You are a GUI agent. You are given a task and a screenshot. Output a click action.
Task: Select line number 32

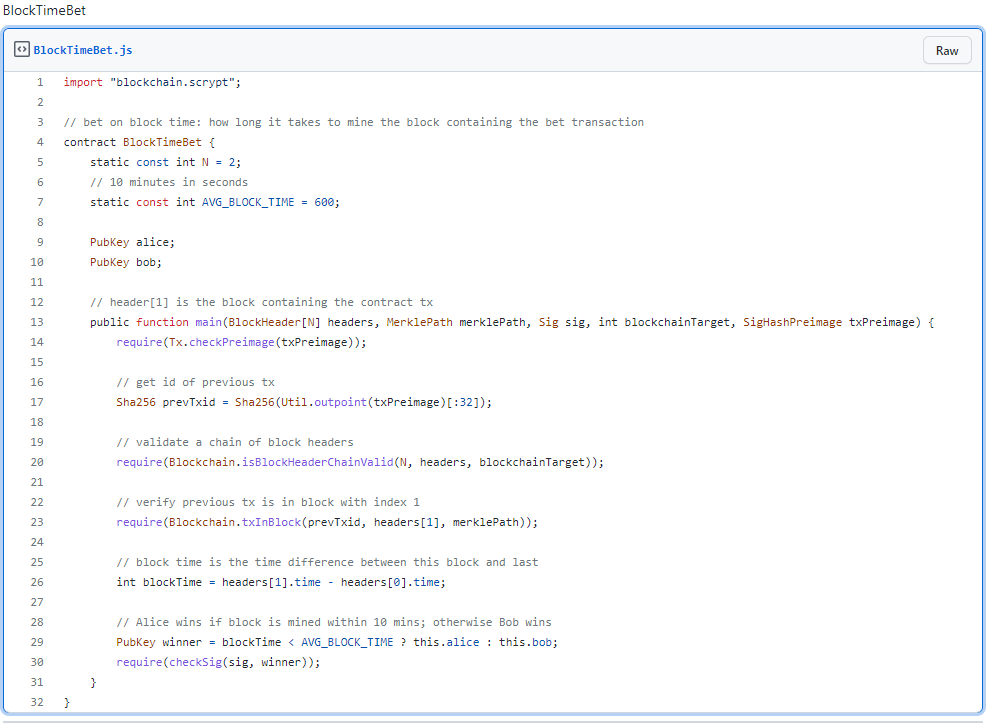click(37, 703)
